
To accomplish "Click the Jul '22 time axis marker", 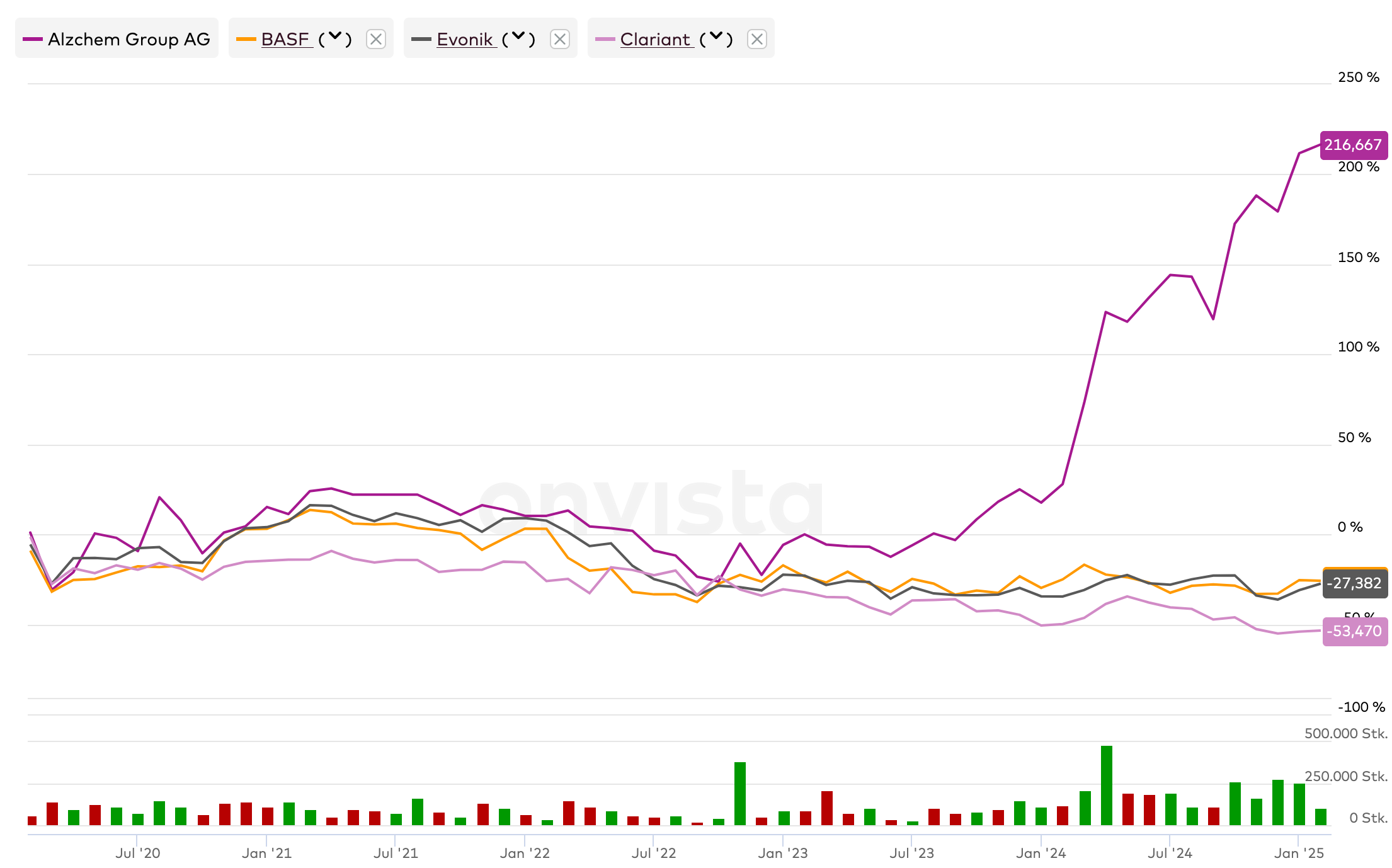I will pyautogui.click(x=653, y=853).
